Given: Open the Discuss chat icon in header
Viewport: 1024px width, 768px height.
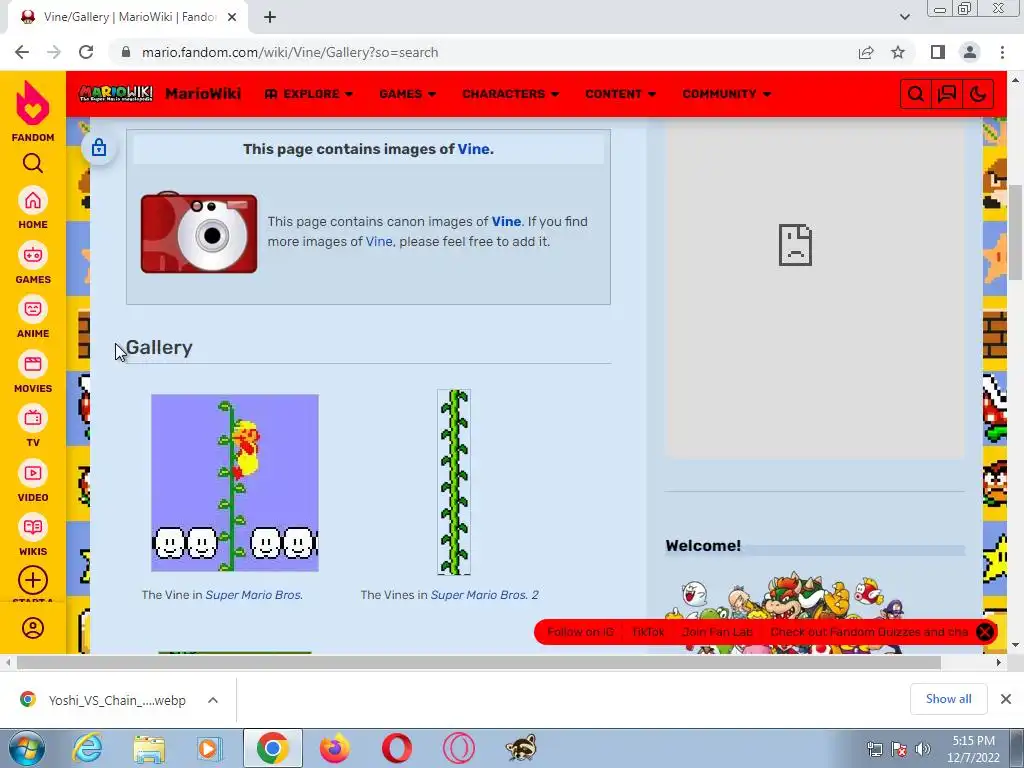Looking at the screenshot, I should tap(947, 94).
